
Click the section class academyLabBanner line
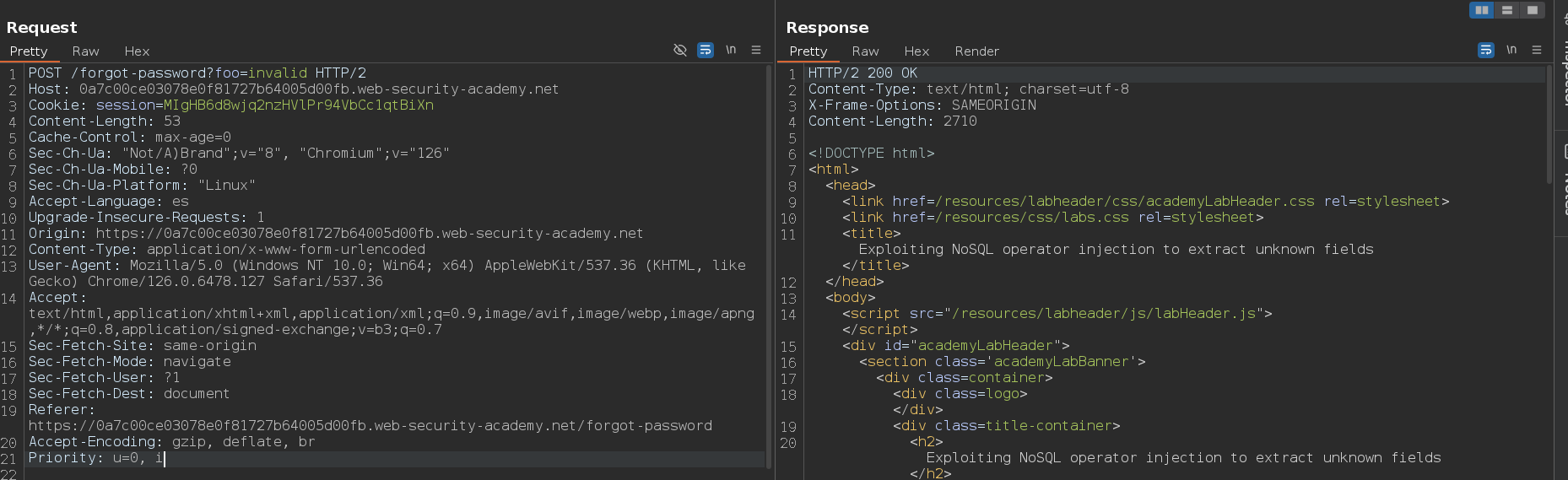pos(1003,362)
